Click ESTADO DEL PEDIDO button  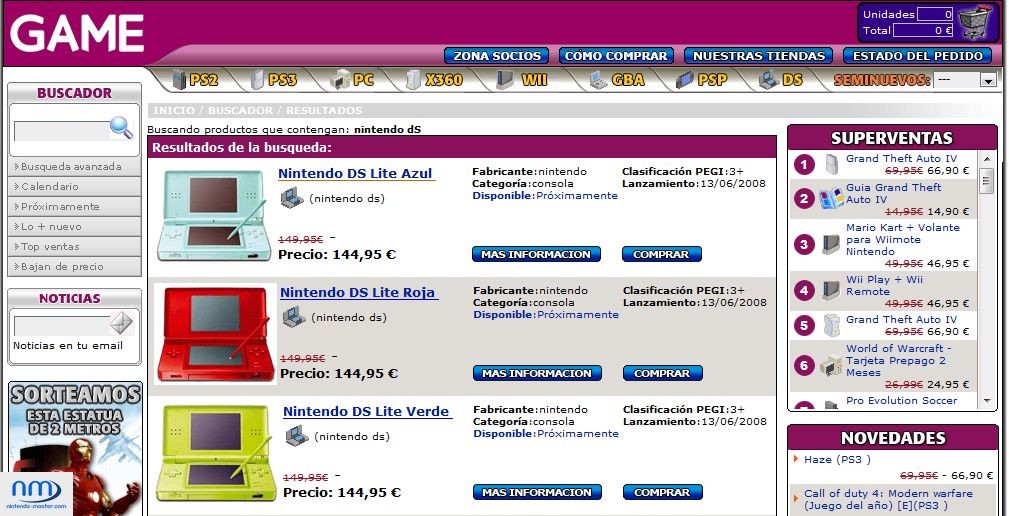(x=918, y=56)
